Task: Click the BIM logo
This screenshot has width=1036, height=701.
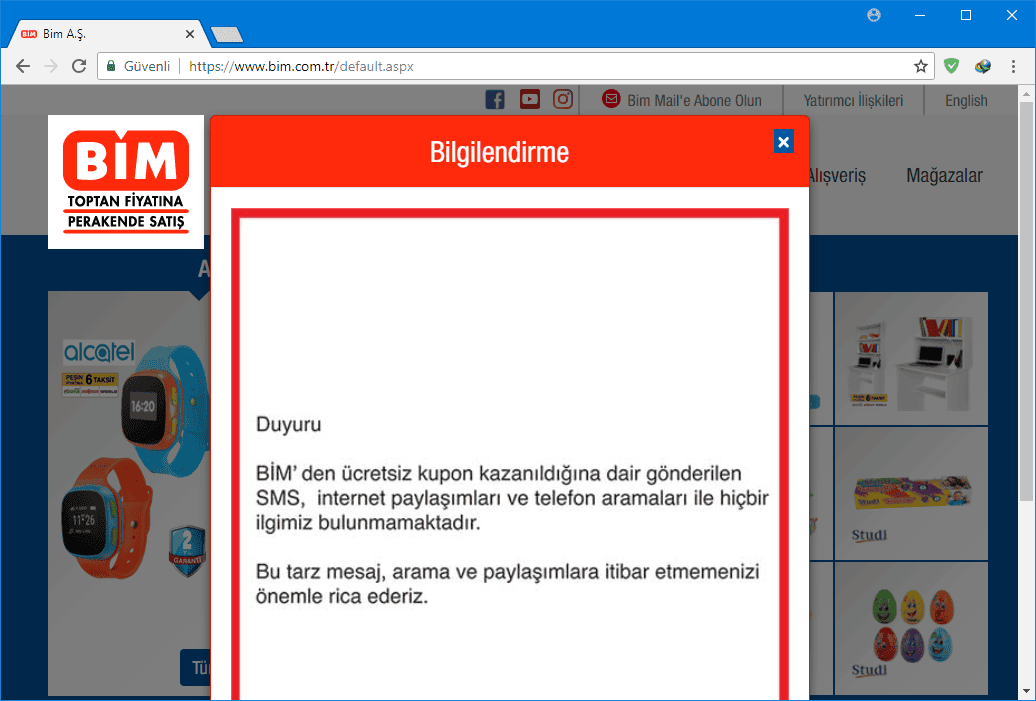Action: pyautogui.click(x=126, y=182)
